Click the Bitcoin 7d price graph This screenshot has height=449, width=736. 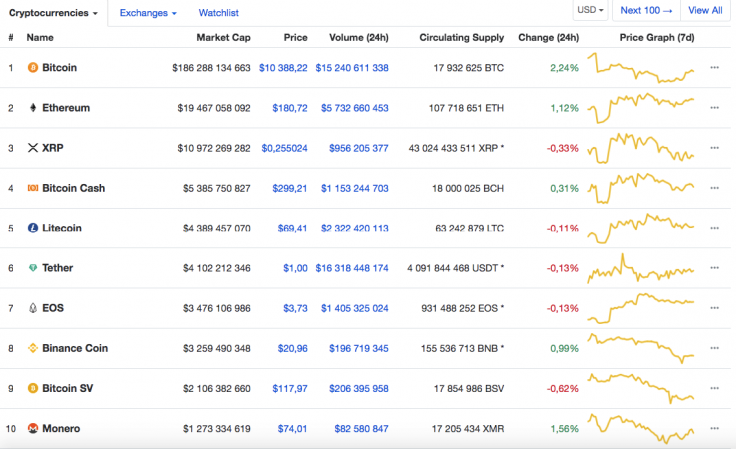(641, 68)
